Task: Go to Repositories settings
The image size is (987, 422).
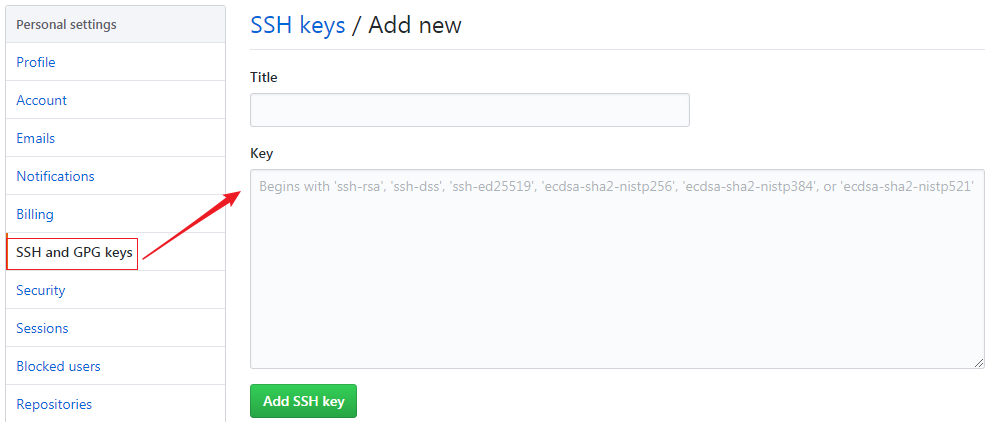Action: (54, 404)
